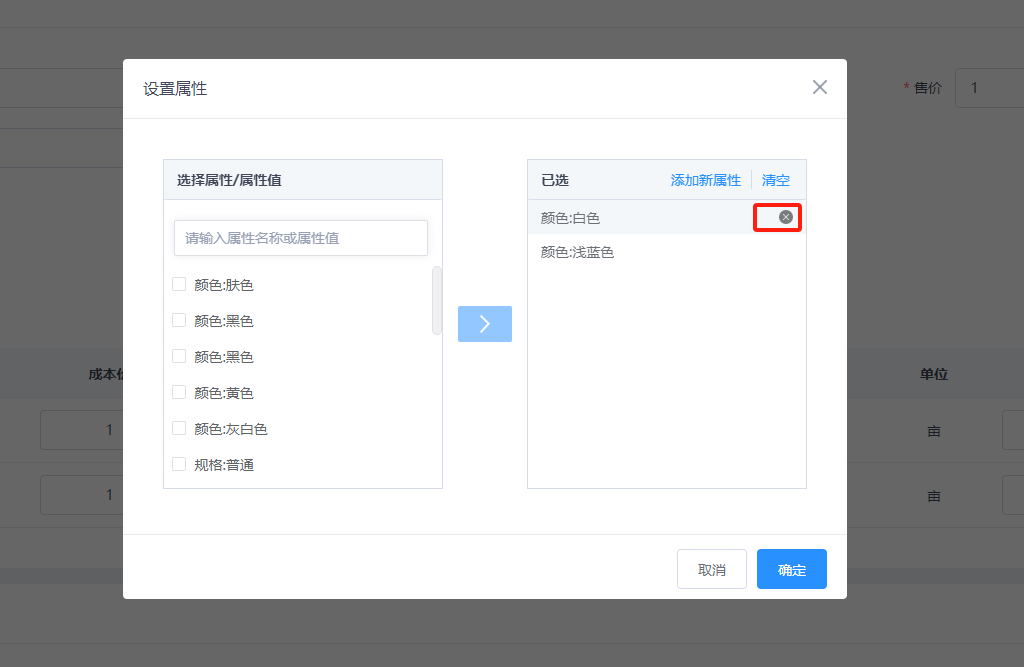
Task: Tick the 颜色:黄色 checkbox
Action: 179,392
